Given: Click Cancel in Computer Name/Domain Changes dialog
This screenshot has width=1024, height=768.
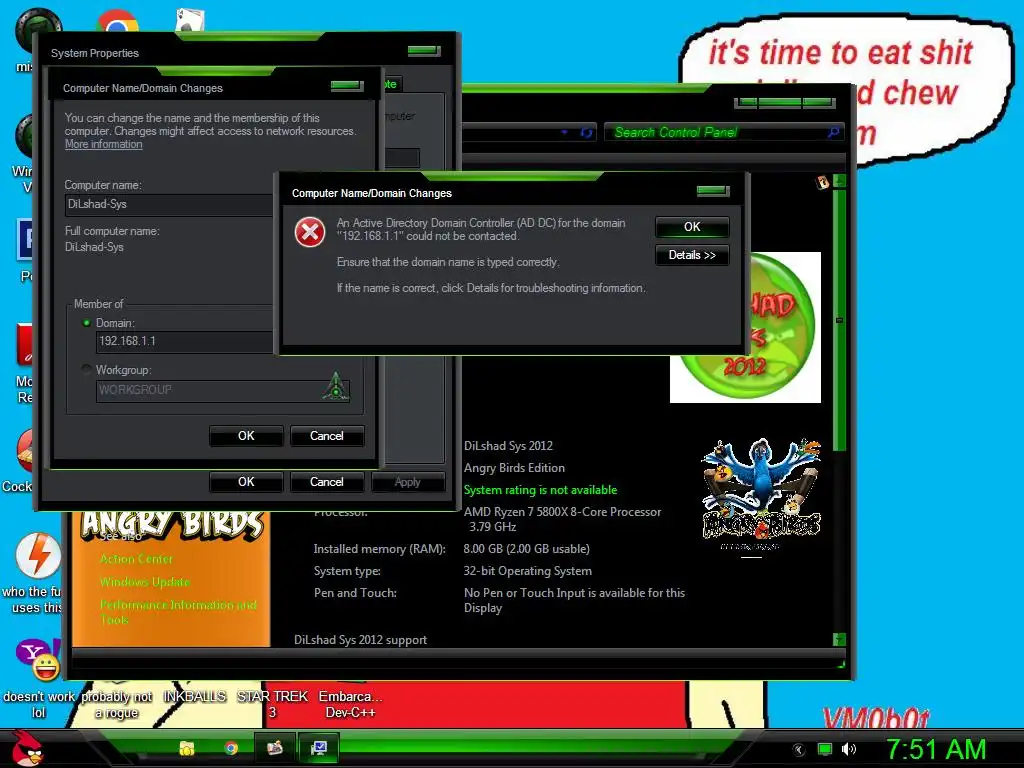Looking at the screenshot, I should point(327,436).
